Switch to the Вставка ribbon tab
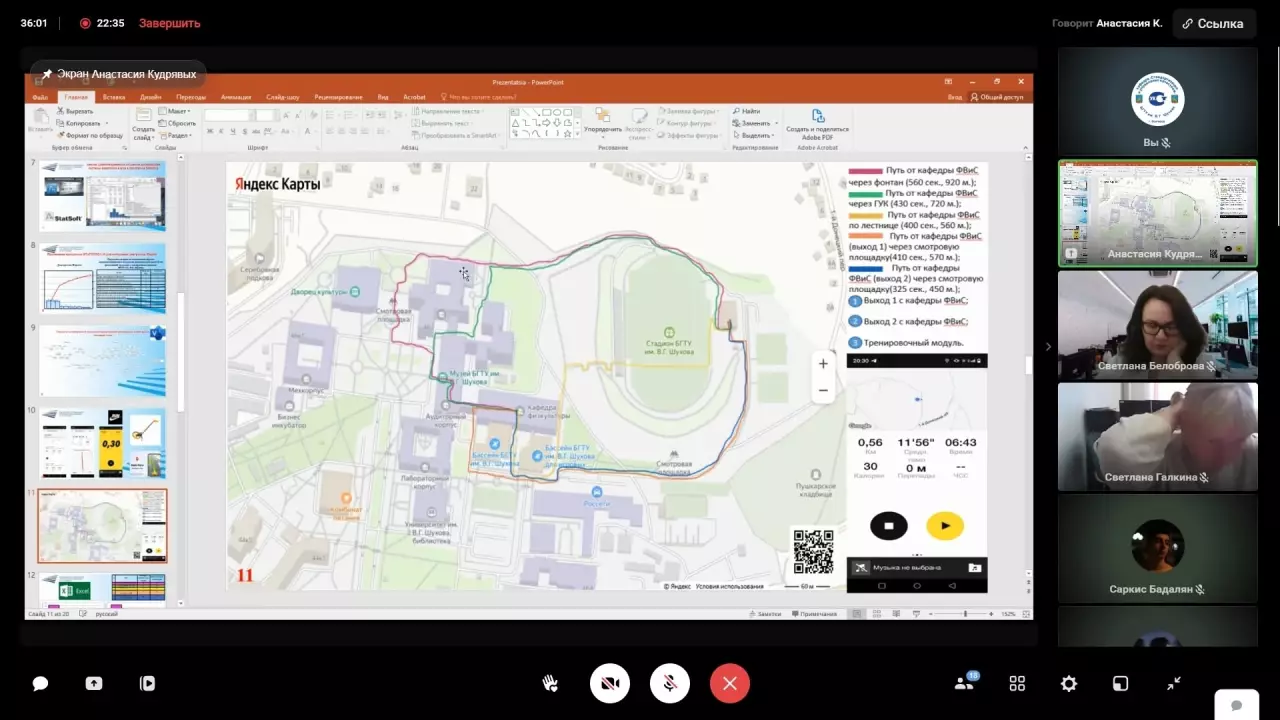 tap(114, 97)
